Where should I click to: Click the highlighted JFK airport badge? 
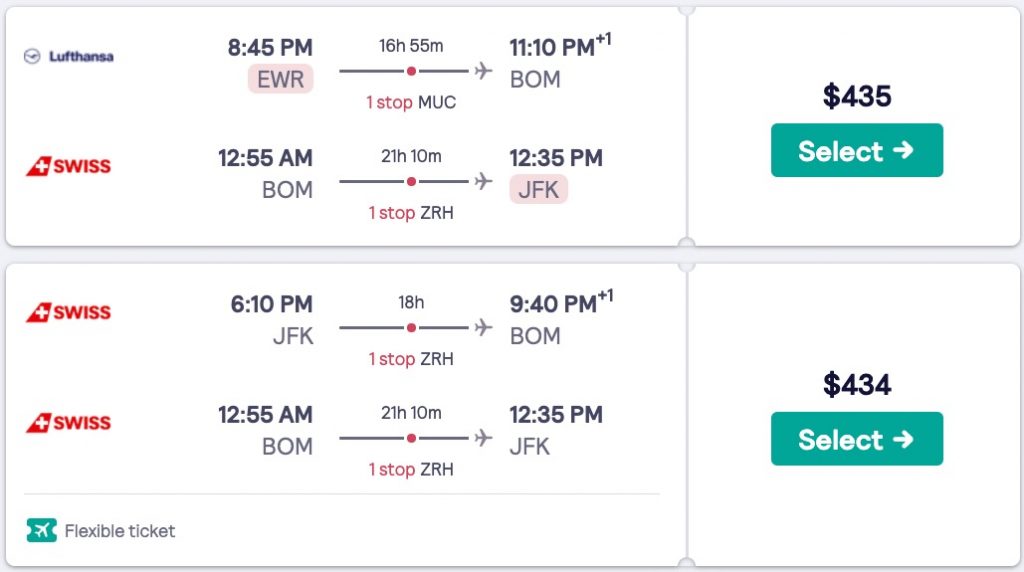point(538,189)
